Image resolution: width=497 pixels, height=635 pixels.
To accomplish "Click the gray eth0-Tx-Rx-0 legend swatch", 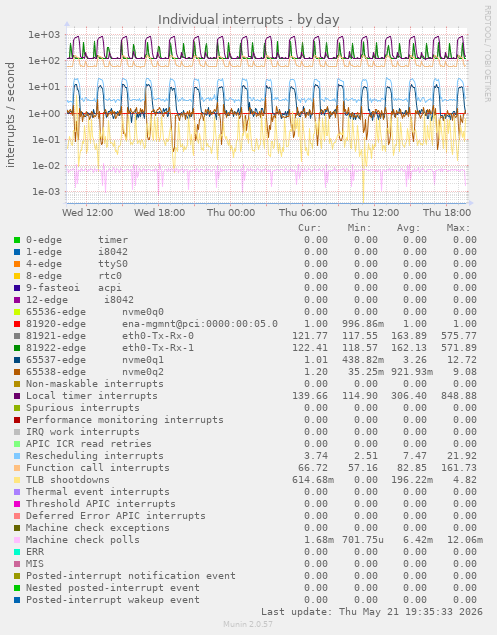I will click(17, 336).
